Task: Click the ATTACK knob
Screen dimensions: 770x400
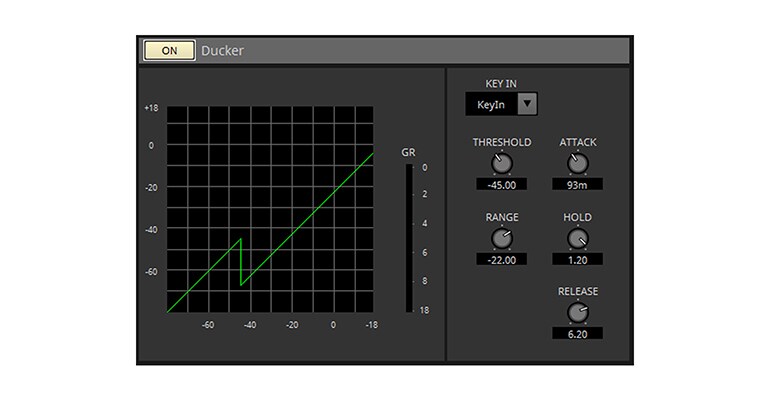Action: [577, 164]
